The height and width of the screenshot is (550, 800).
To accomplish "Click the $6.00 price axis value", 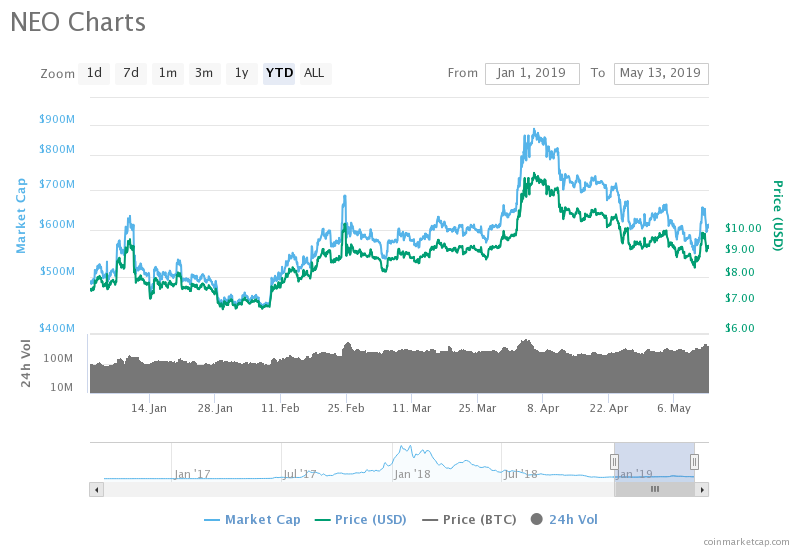I will click(x=739, y=328).
